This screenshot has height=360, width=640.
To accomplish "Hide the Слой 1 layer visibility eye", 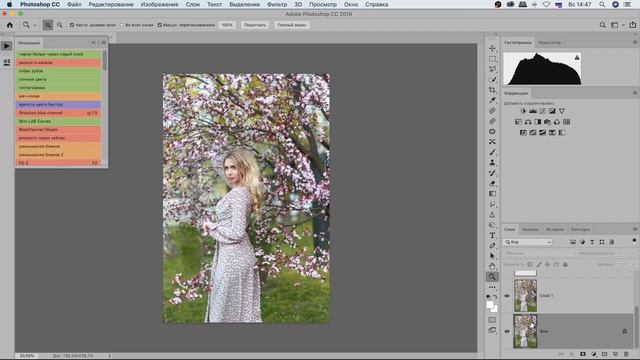I will click(x=507, y=296).
